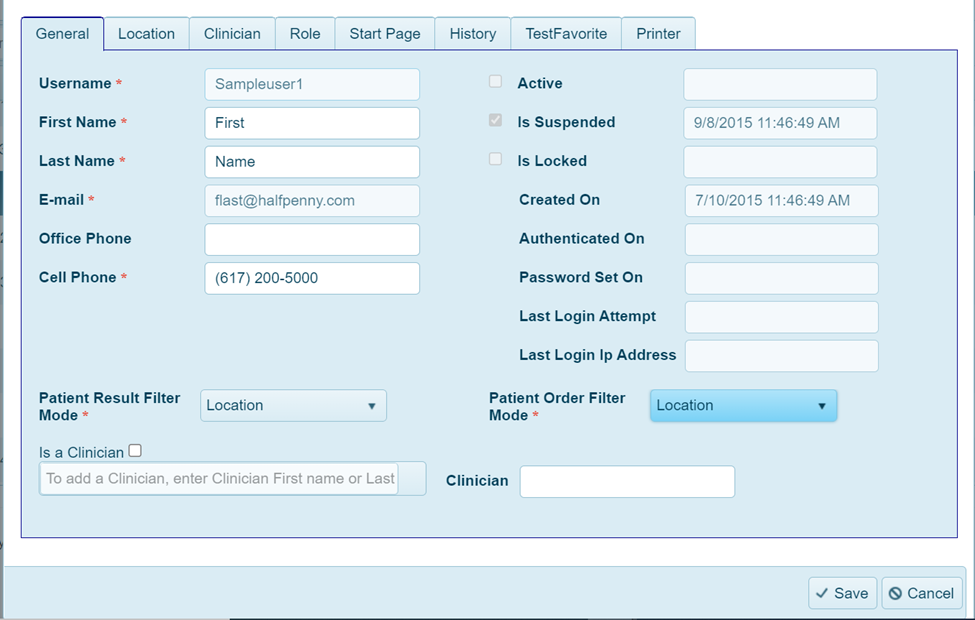Click the Save button
975x620 pixels.
(842, 593)
